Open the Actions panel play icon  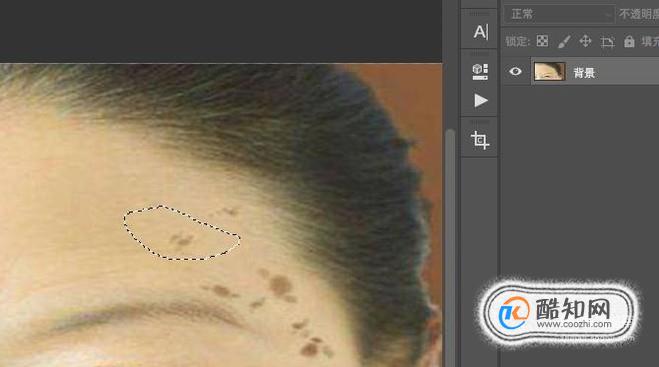[481, 100]
